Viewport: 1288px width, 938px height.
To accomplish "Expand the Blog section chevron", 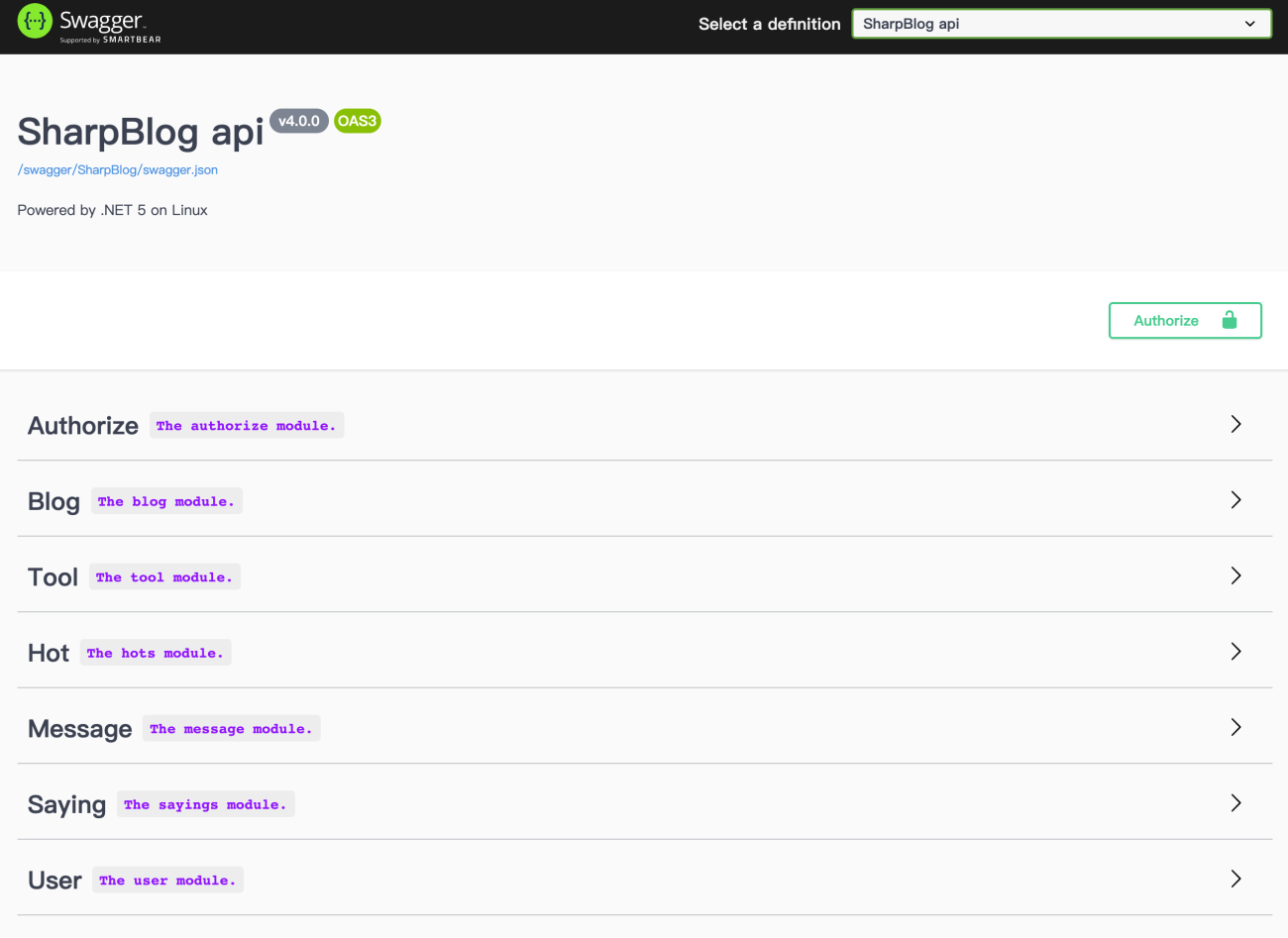I will point(1235,500).
